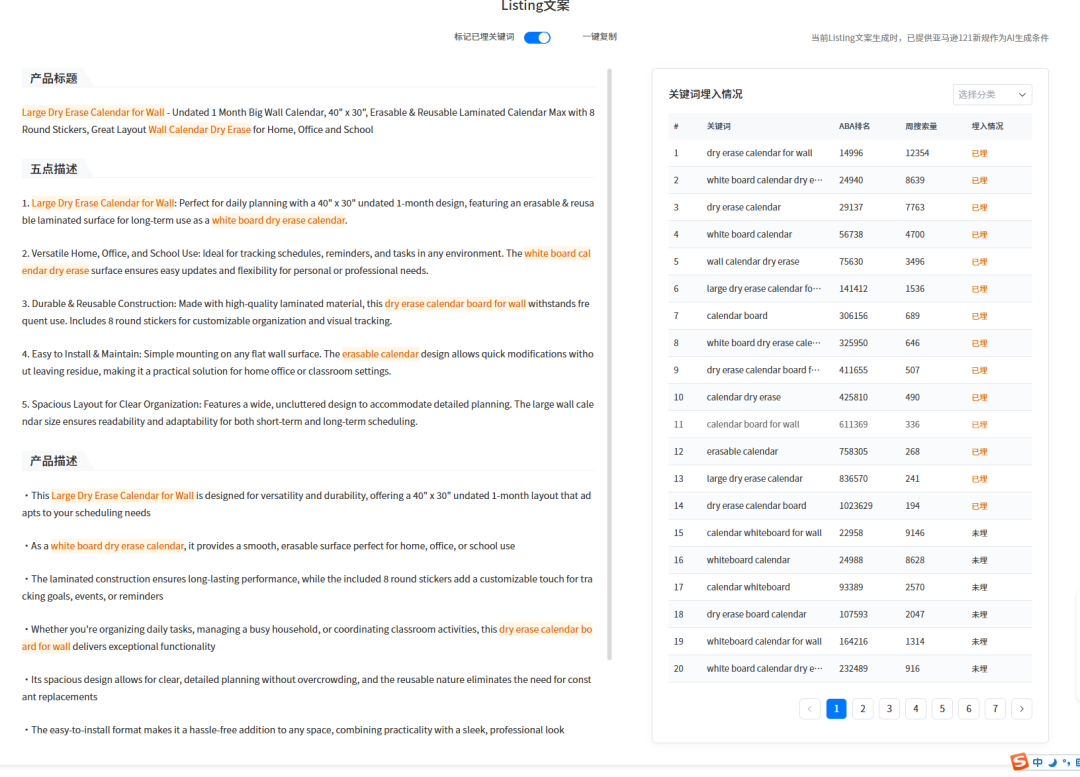Screen dimensions: 1080x777
Task: Switch Sogou input to English via 中 icon
Action: 1038,762
